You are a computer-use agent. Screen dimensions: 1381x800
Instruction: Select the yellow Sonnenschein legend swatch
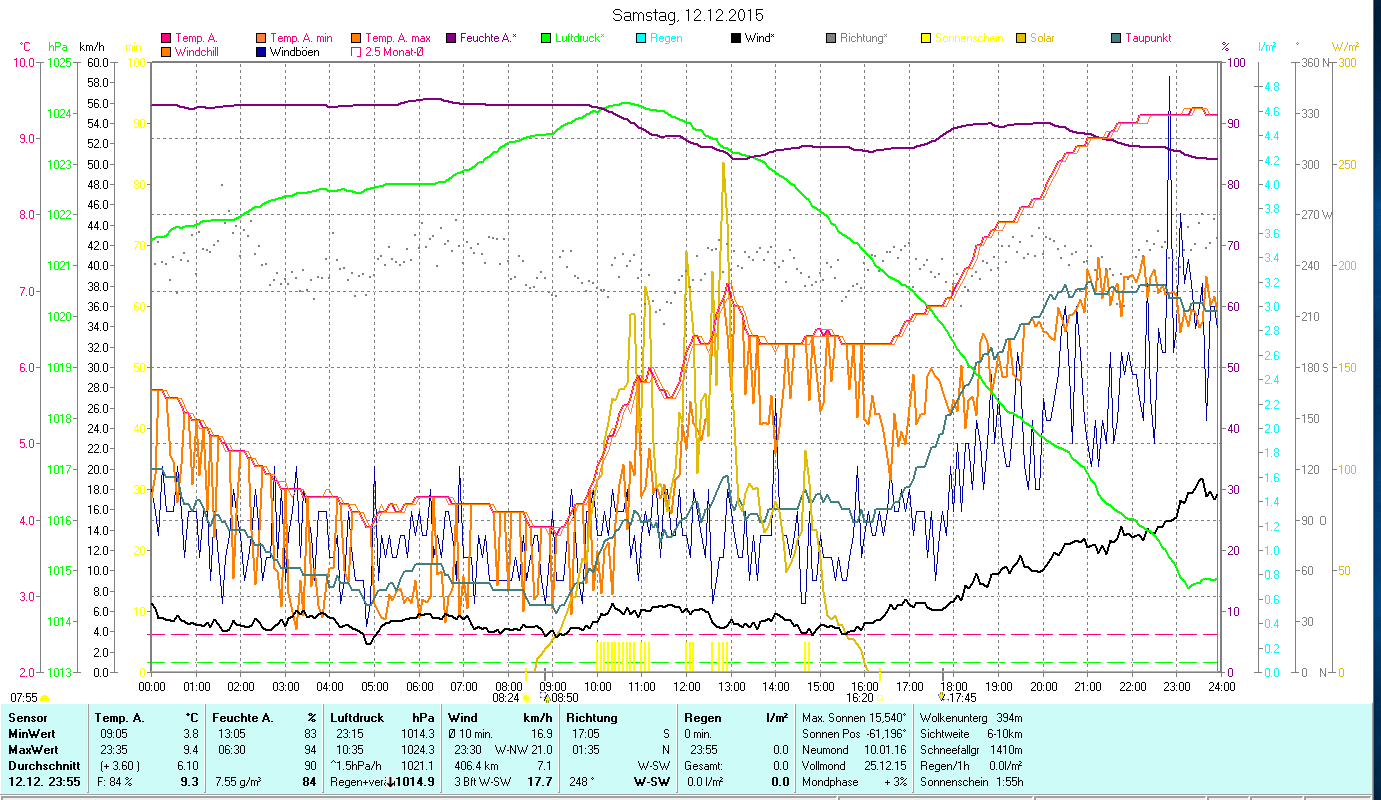926,38
